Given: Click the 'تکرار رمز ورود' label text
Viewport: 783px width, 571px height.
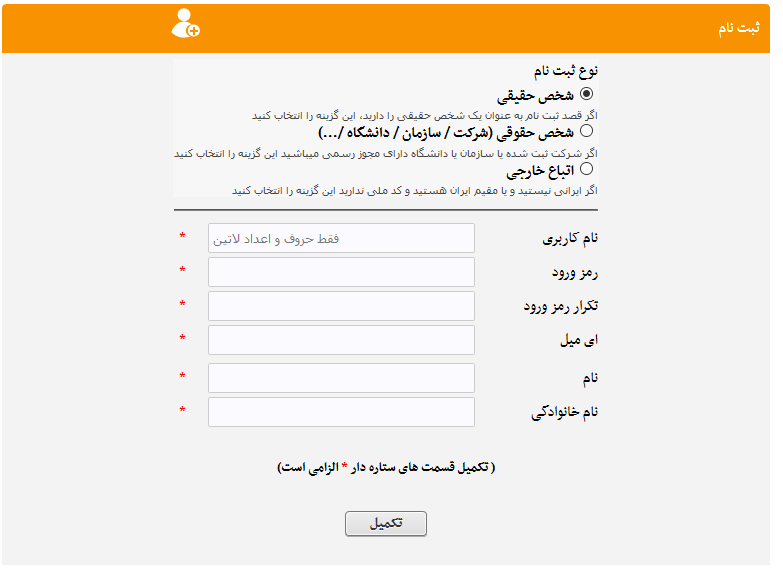Looking at the screenshot, I should coord(560,307).
